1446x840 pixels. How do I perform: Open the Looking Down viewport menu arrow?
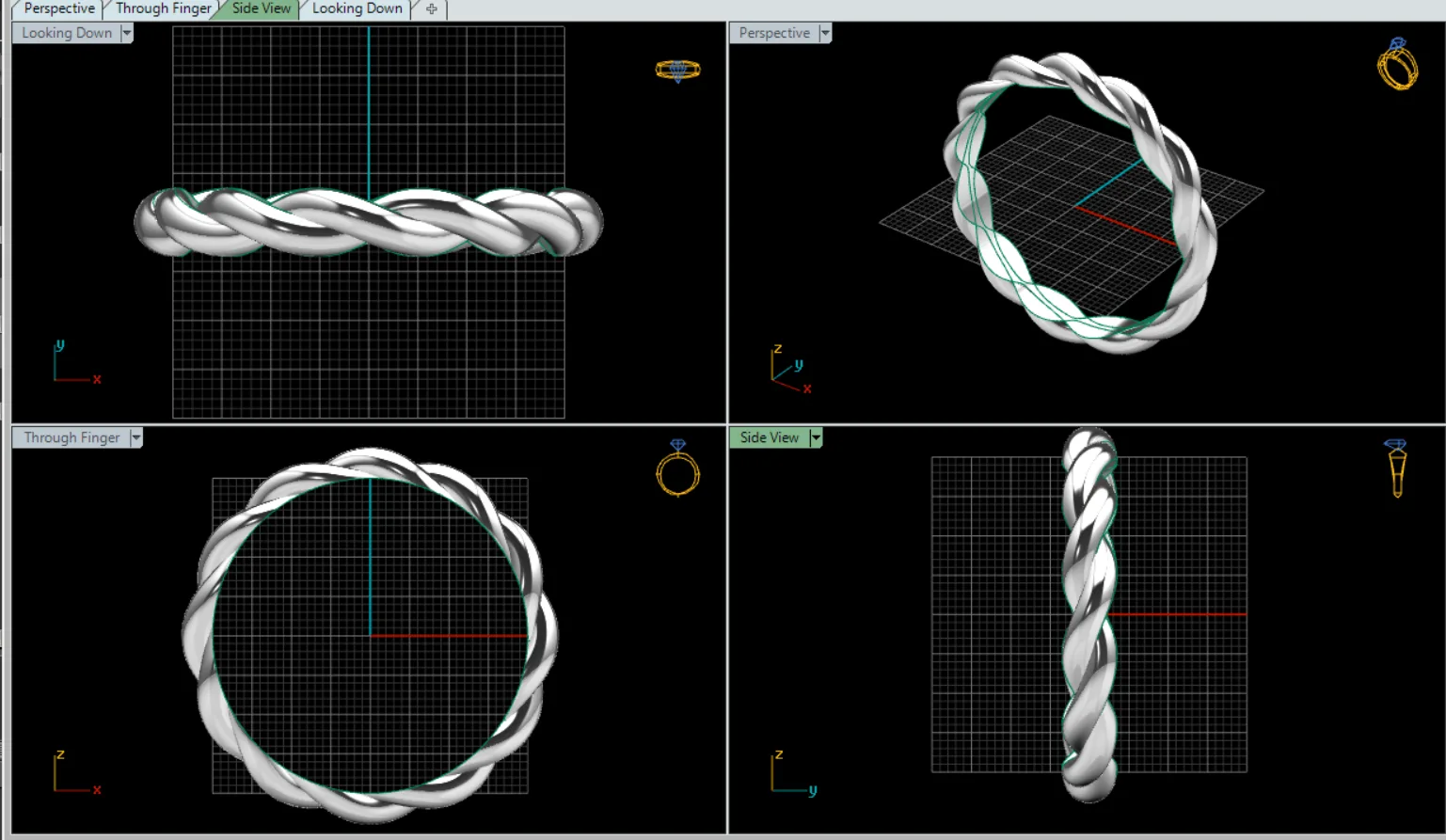click(127, 33)
